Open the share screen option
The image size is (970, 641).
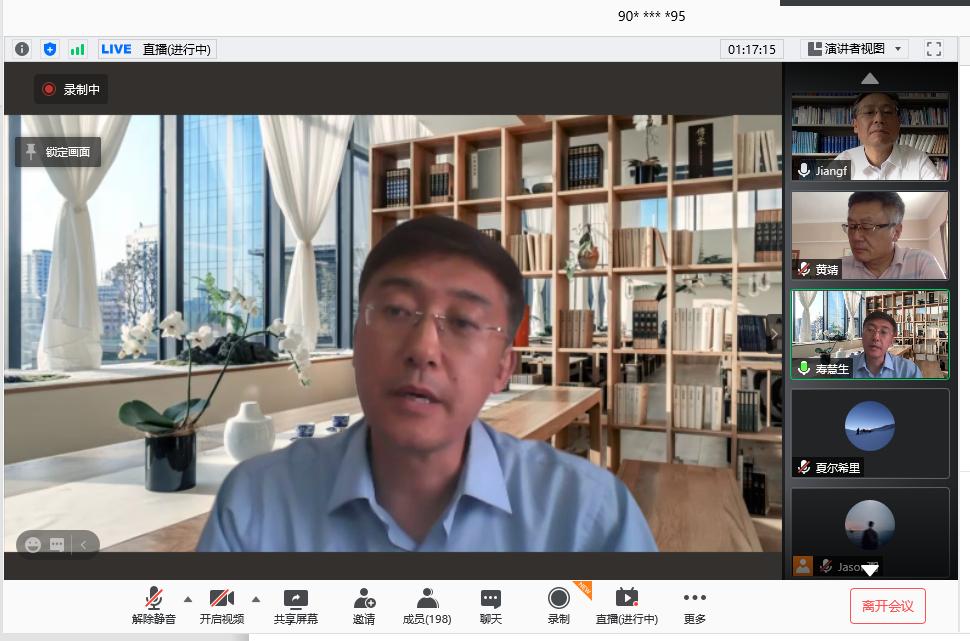296,606
